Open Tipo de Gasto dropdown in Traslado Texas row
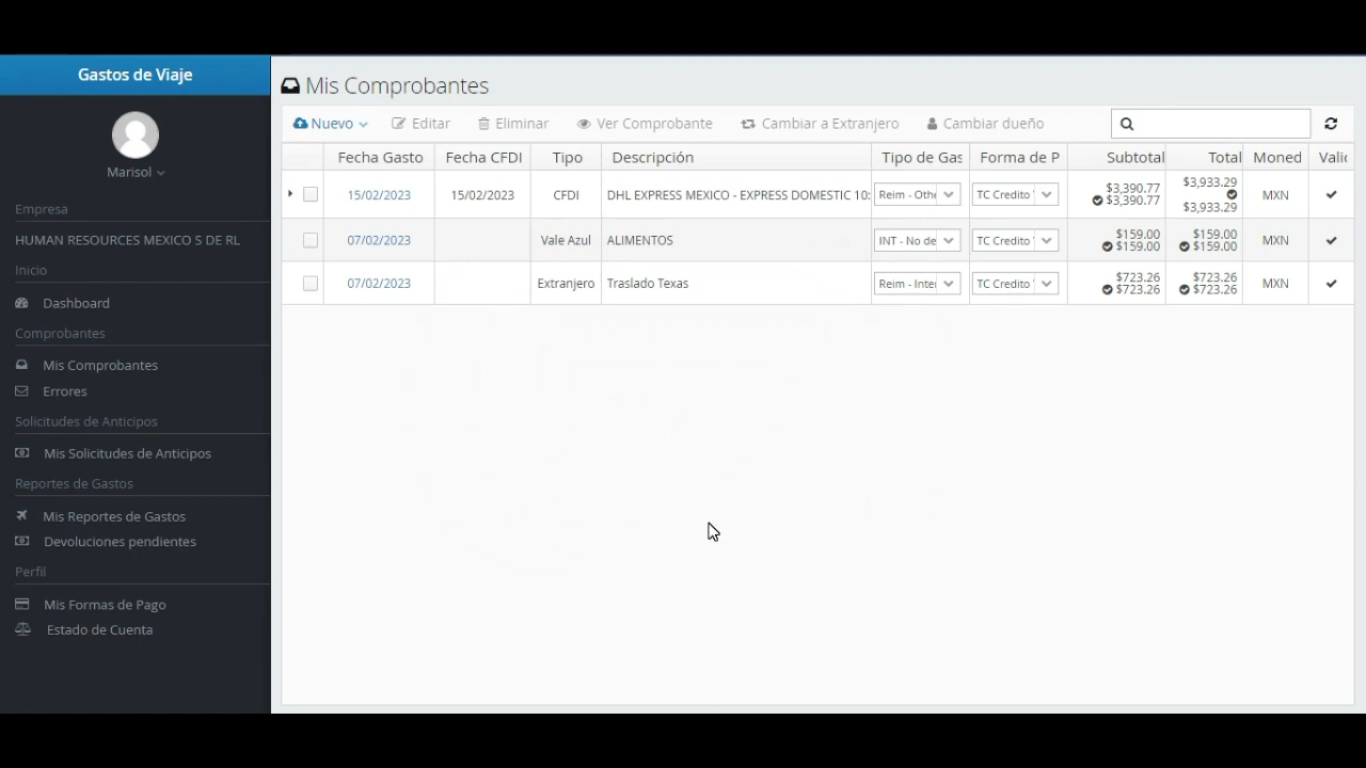 [x=917, y=283]
